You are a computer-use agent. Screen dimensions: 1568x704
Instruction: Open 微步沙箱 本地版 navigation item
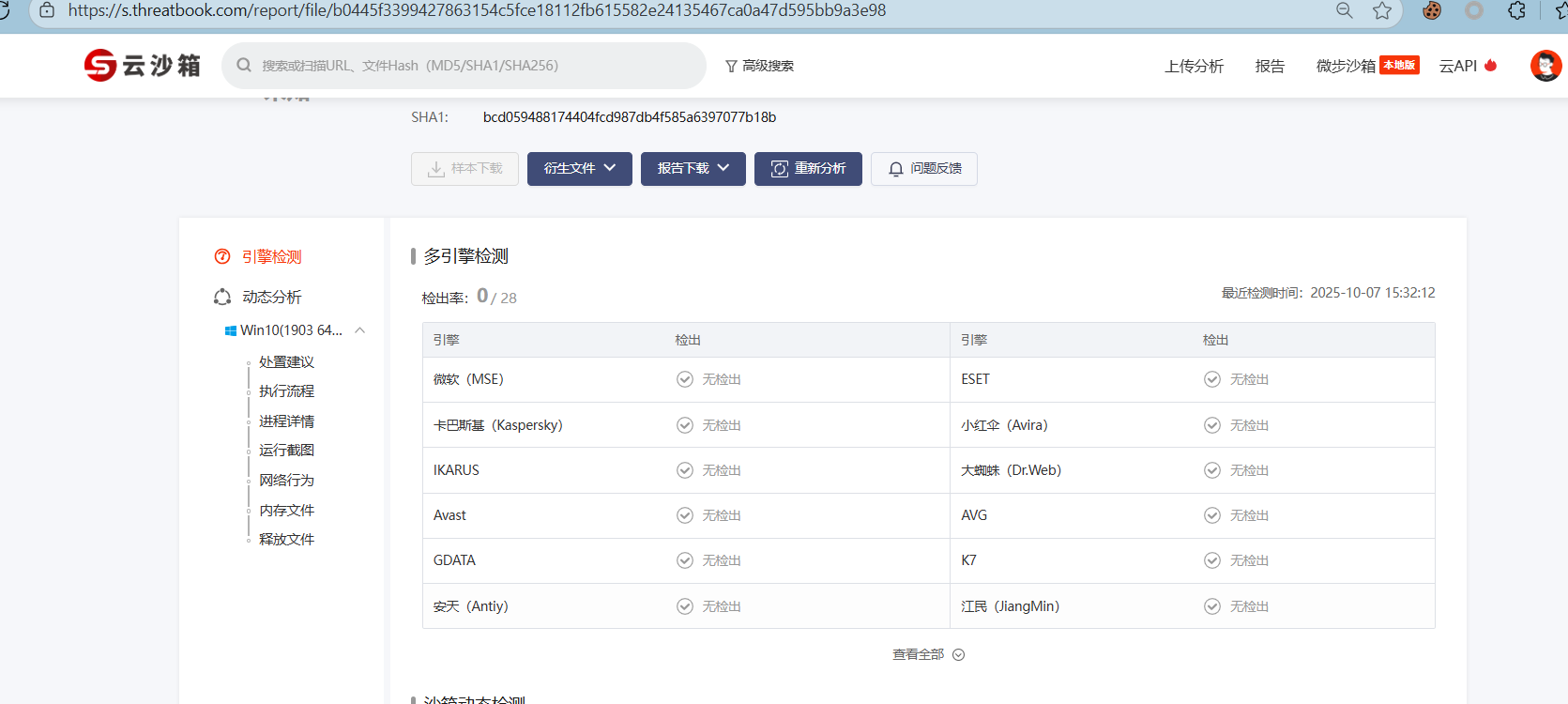(x=1367, y=66)
